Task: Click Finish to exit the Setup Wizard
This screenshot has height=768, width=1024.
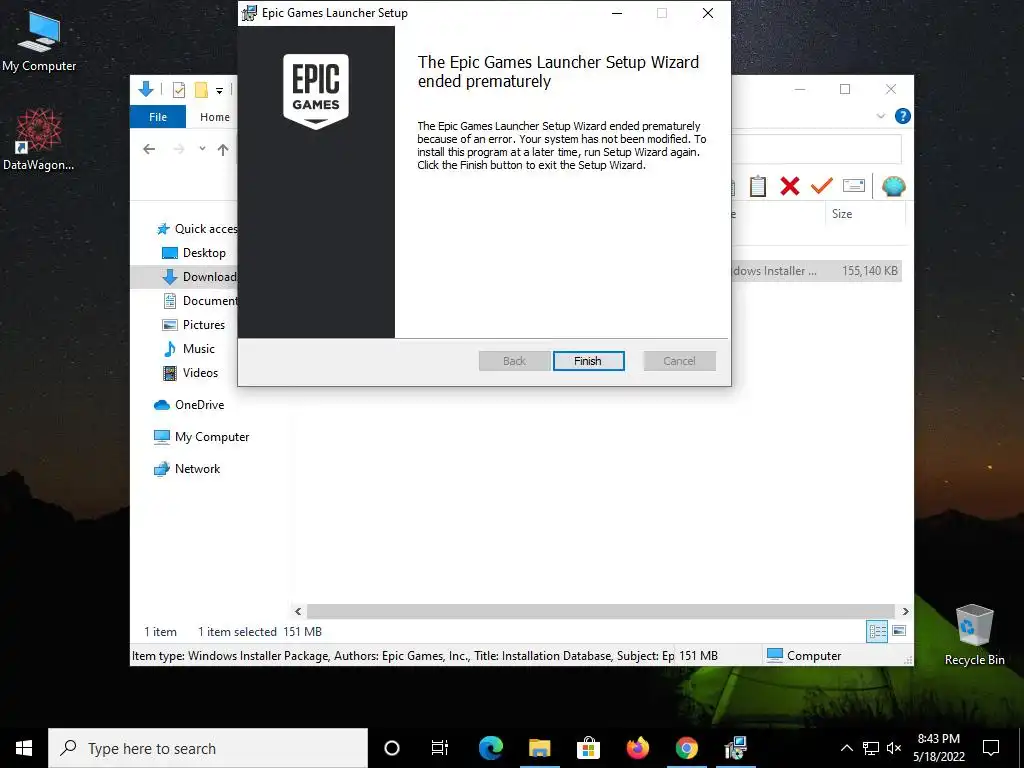Action: click(x=588, y=360)
